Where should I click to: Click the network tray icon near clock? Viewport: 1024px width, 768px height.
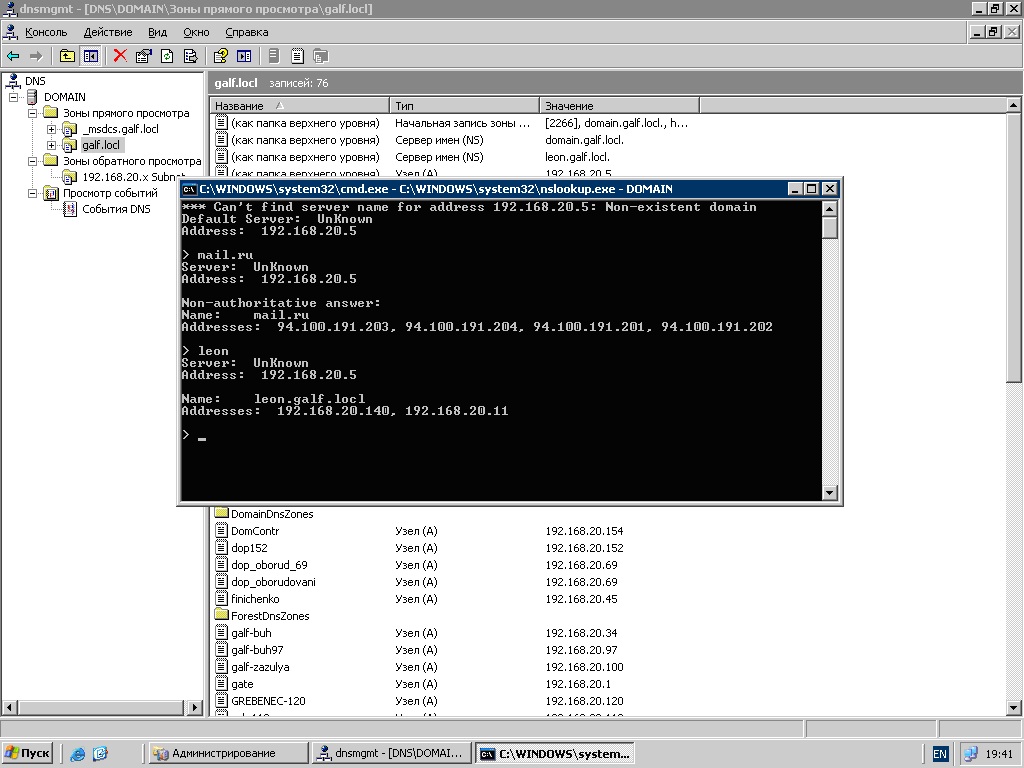point(970,754)
